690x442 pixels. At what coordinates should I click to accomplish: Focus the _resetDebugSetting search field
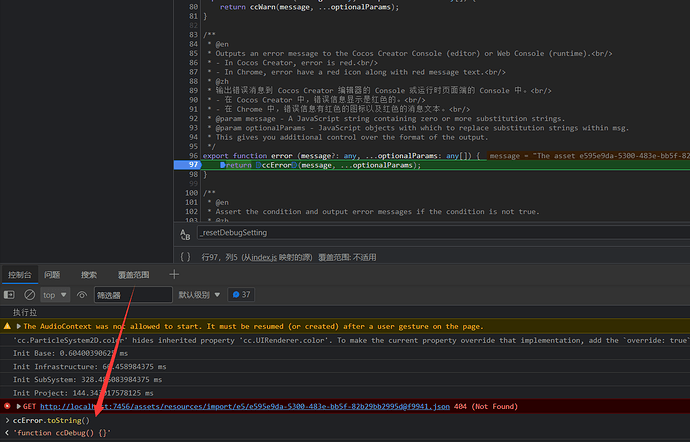tap(443, 232)
